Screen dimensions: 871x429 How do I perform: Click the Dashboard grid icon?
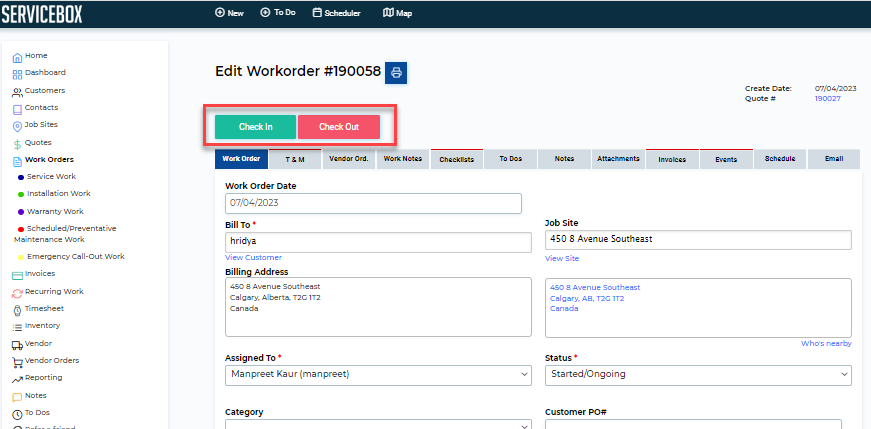(17, 74)
